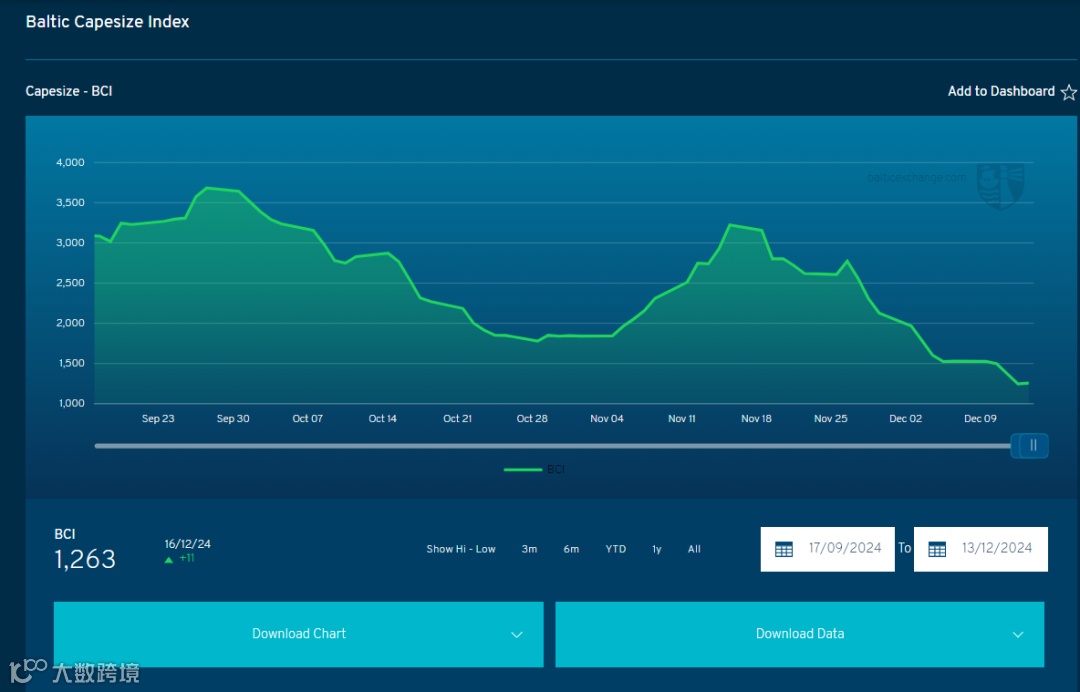This screenshot has height=692, width=1080.
Task: Click the Capesize - BCI chart title
Action: [69, 92]
